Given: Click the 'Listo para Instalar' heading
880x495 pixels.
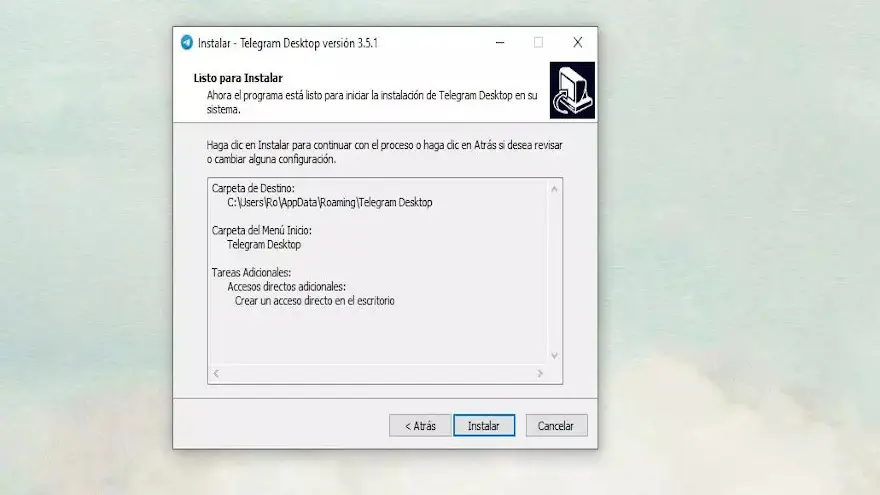Looking at the screenshot, I should coord(238,78).
